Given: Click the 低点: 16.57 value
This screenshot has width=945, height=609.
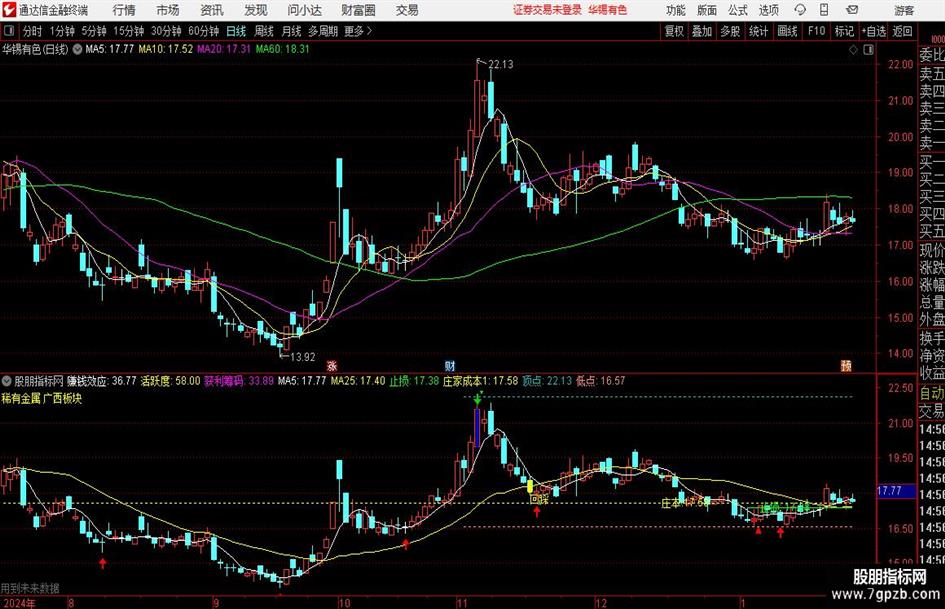Looking at the screenshot, I should 600,381.
